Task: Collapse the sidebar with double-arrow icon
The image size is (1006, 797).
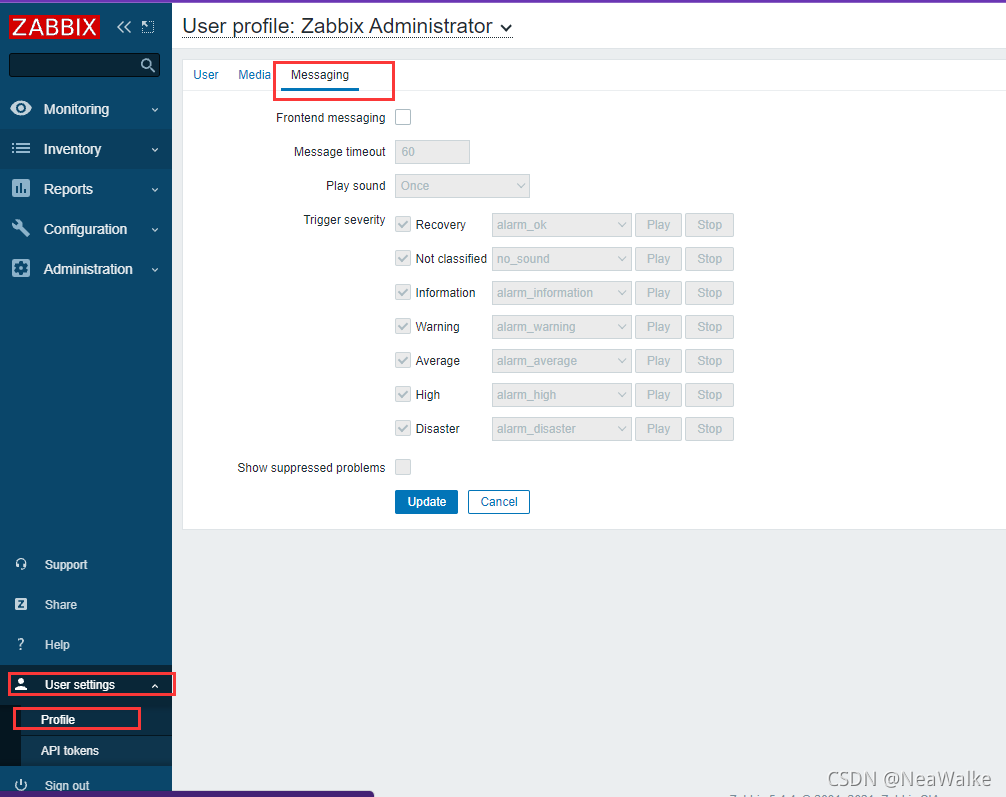Action: pyautogui.click(x=124, y=27)
